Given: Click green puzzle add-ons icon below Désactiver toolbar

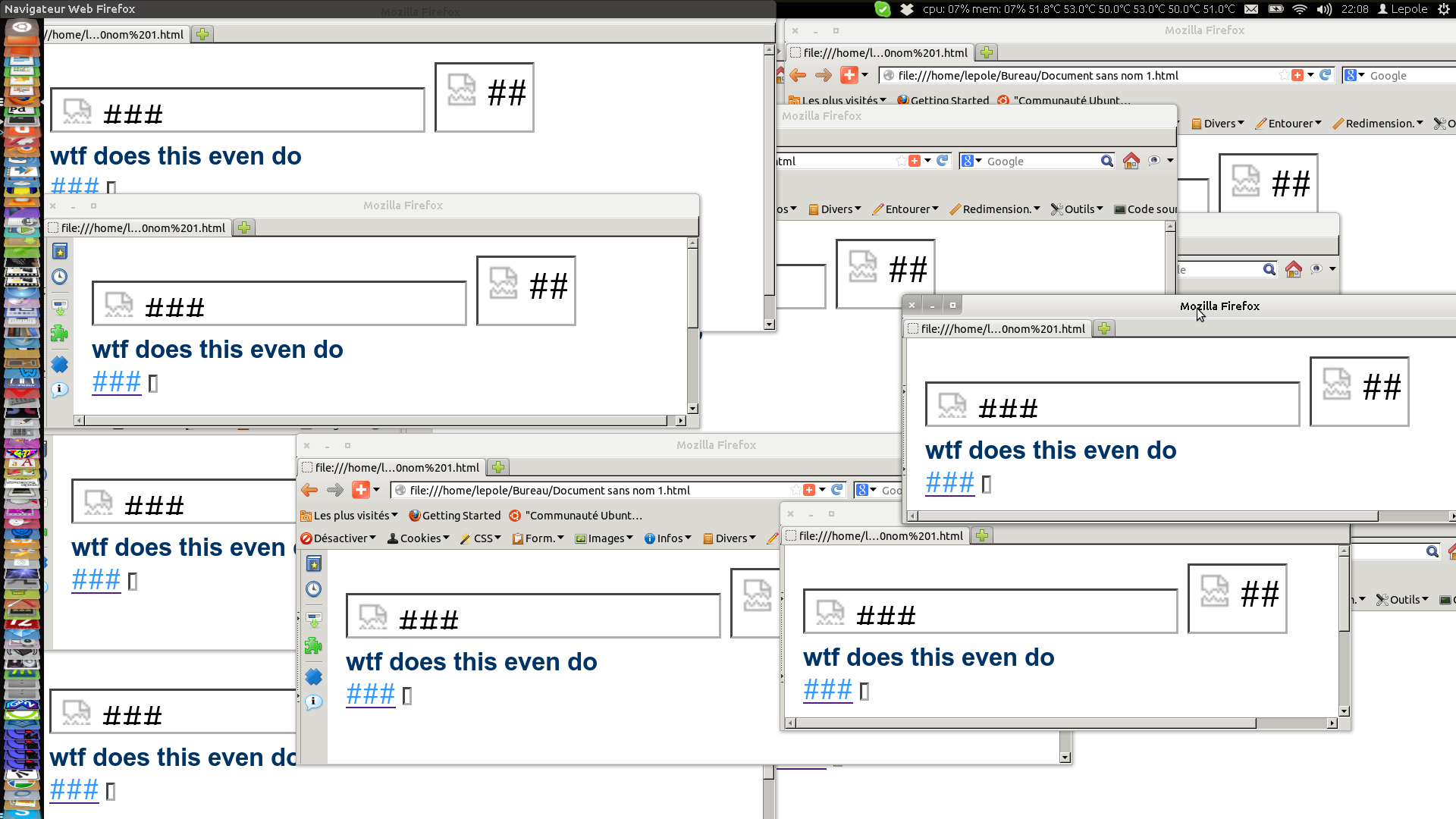Looking at the screenshot, I should click(314, 646).
